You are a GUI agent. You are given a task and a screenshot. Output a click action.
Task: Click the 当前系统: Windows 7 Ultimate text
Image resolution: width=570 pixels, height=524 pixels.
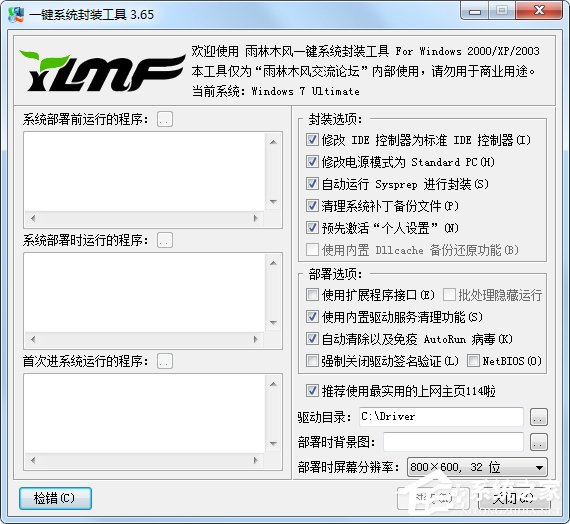[276, 91]
